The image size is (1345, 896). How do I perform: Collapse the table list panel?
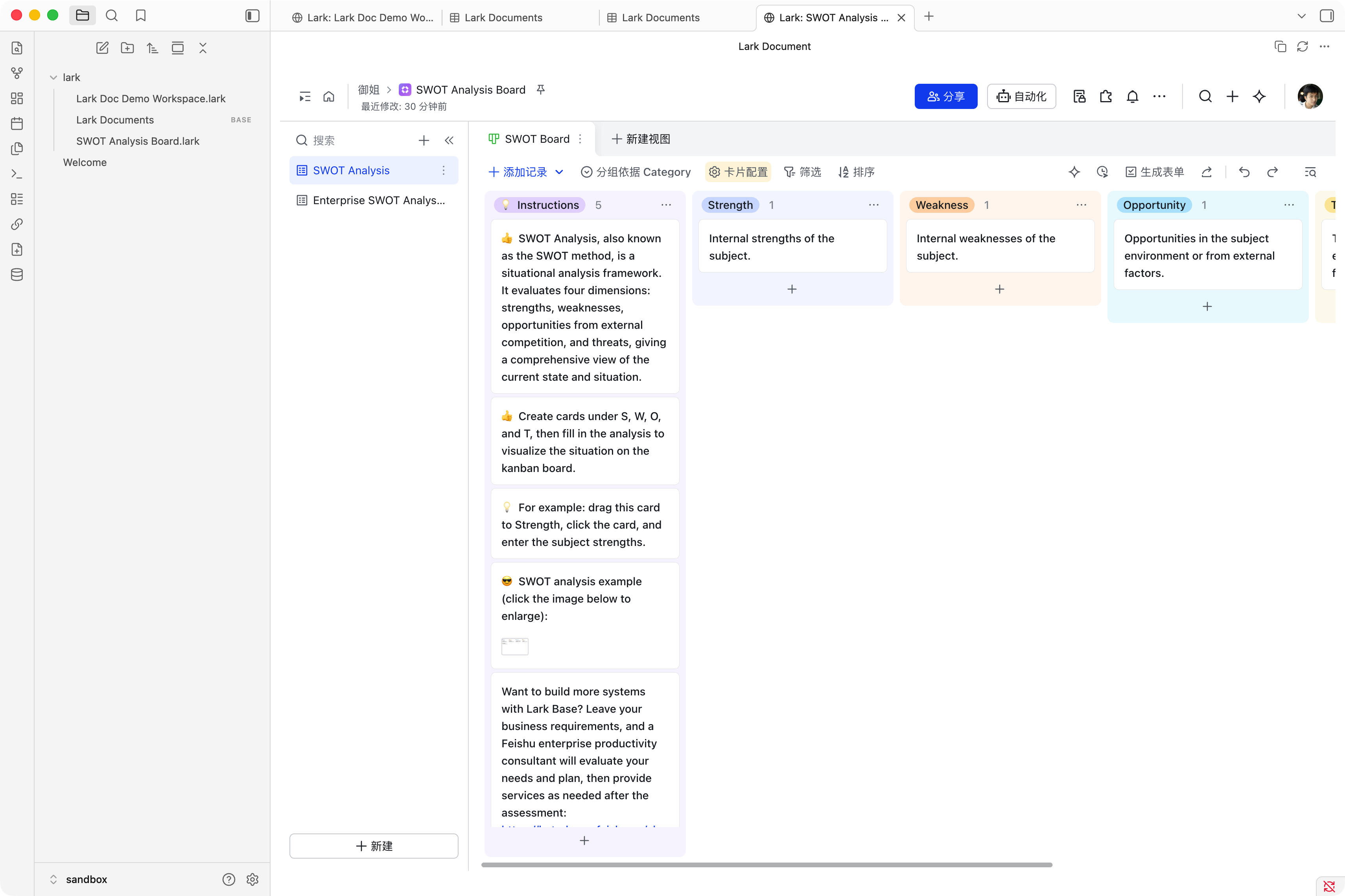coord(449,140)
